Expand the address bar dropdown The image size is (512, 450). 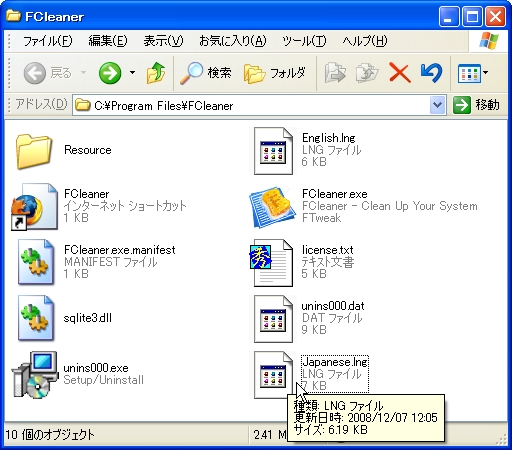point(437,105)
